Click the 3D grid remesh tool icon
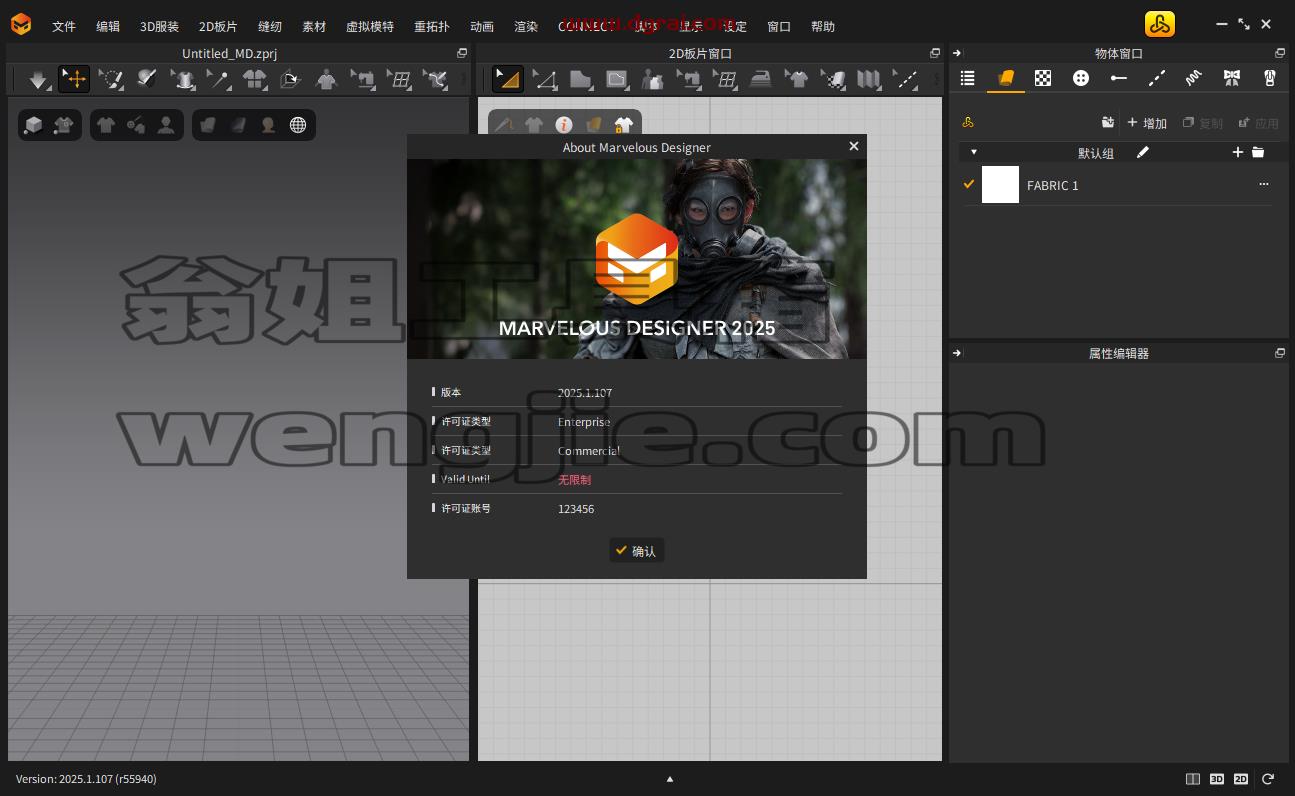The height and width of the screenshot is (796, 1295). tap(400, 79)
